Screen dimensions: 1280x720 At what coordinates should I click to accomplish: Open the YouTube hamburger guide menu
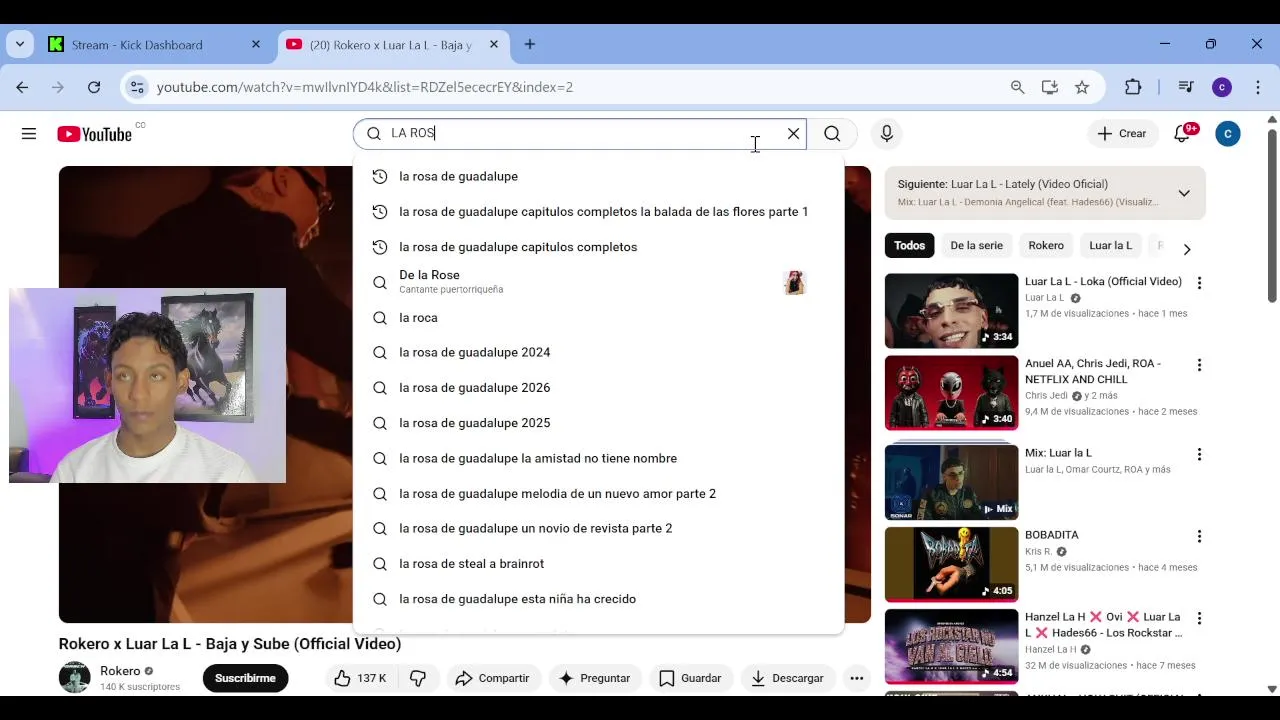click(29, 134)
